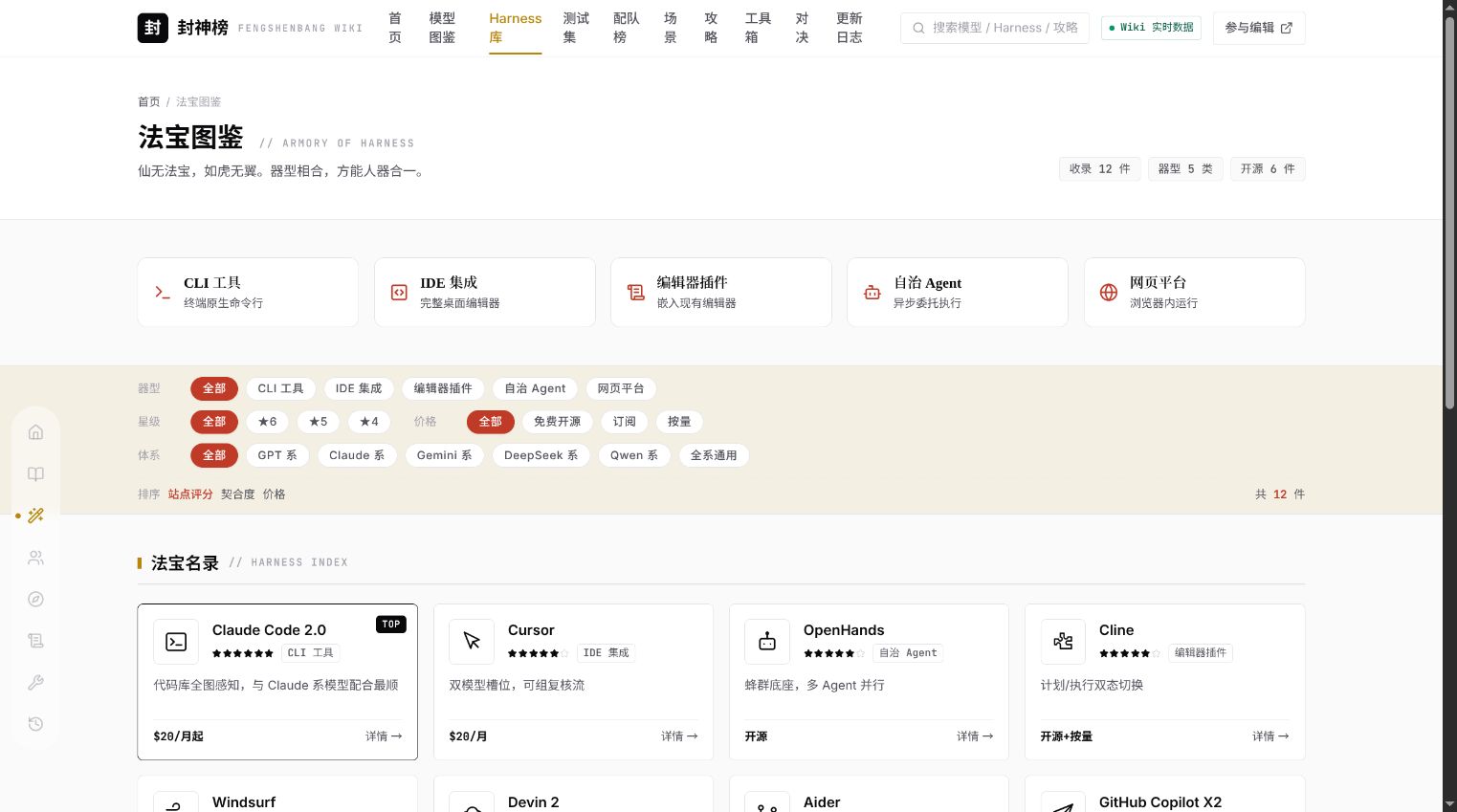This screenshot has width=1457, height=812.
Task: Open the Harness 库 nav item
Action: [x=516, y=28]
